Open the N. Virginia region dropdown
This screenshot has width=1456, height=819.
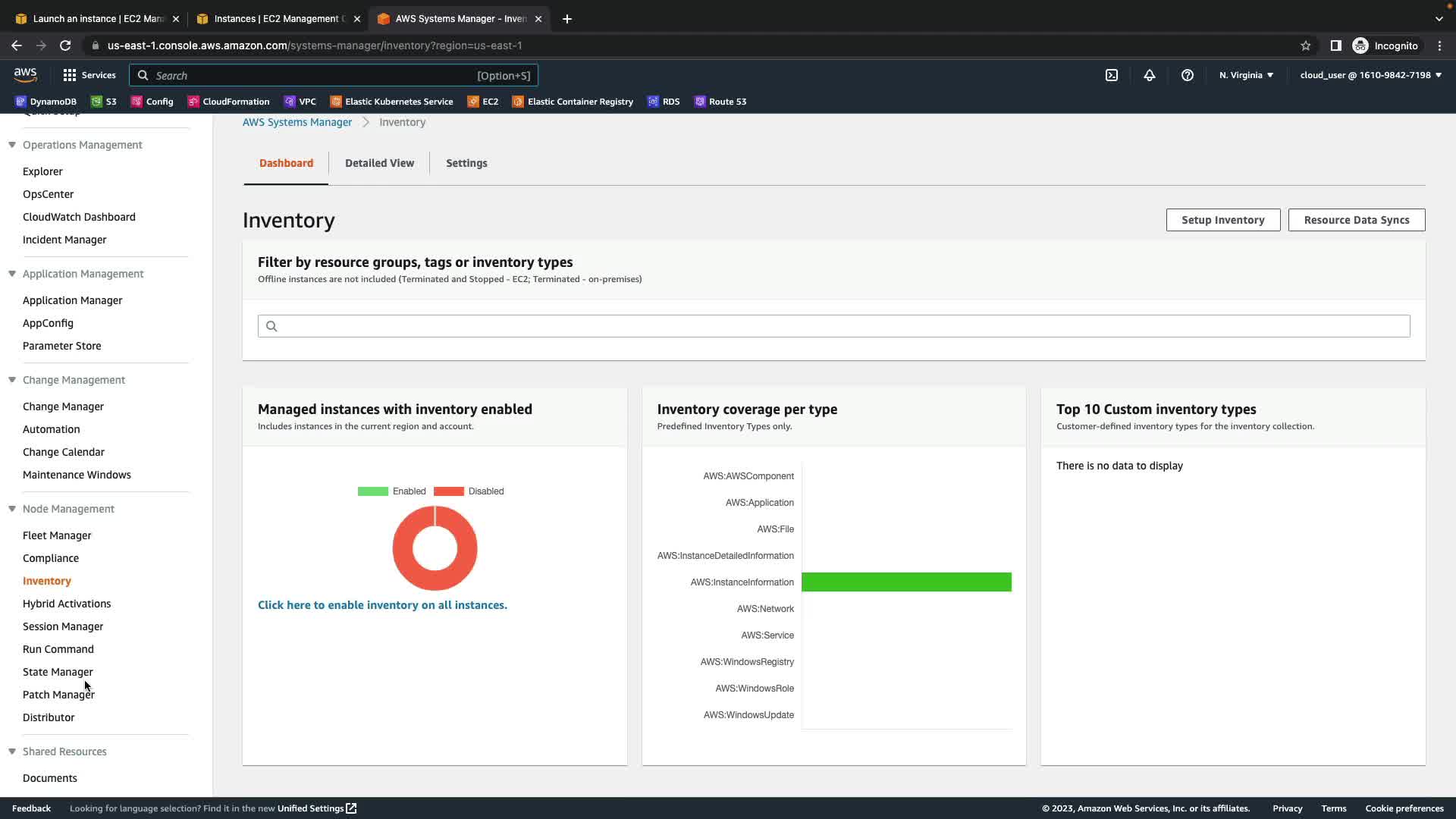pos(1246,75)
